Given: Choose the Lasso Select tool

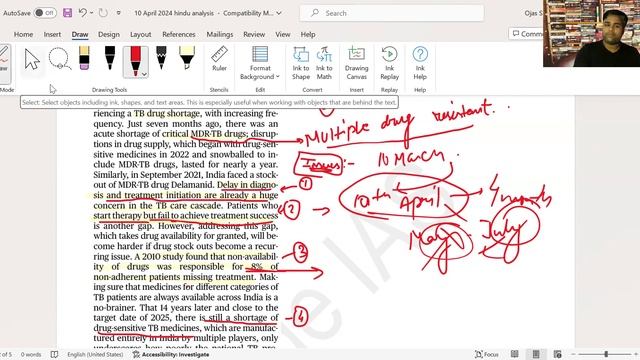Looking at the screenshot, I should point(60,59).
